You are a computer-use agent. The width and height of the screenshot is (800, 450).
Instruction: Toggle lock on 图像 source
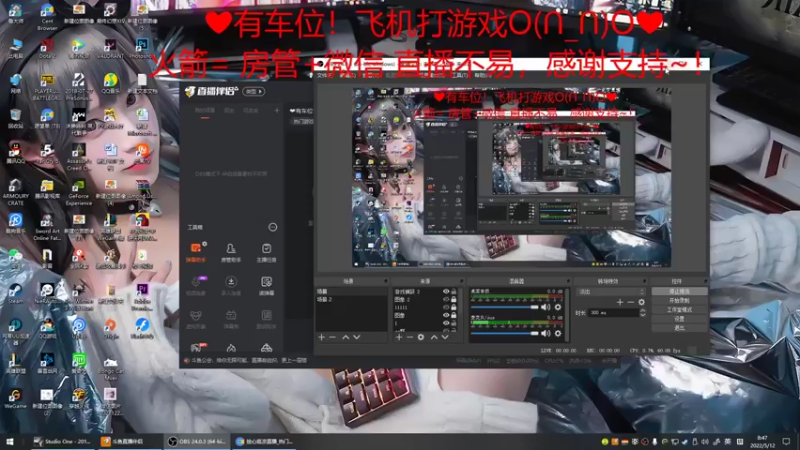454,315
